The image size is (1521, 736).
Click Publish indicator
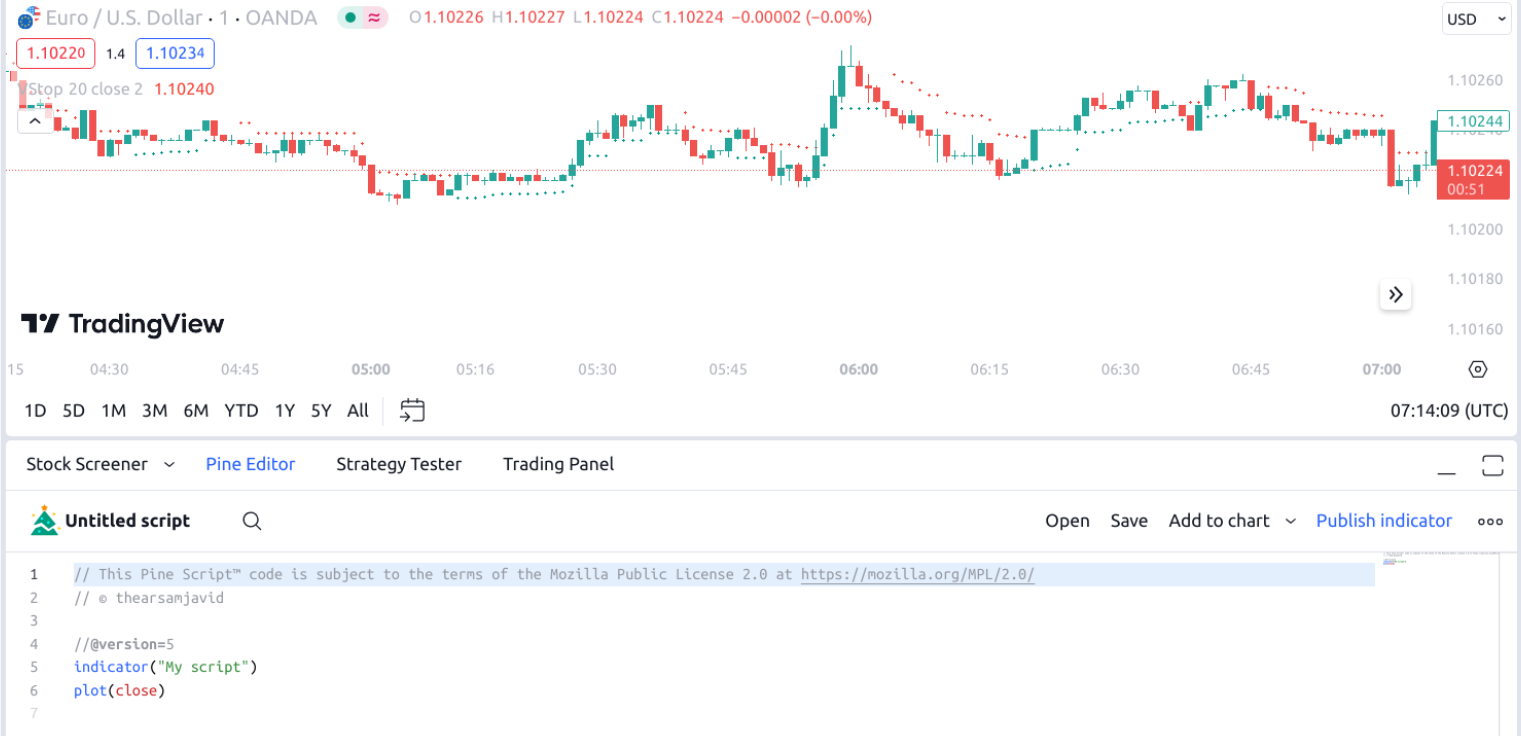tap(1384, 521)
